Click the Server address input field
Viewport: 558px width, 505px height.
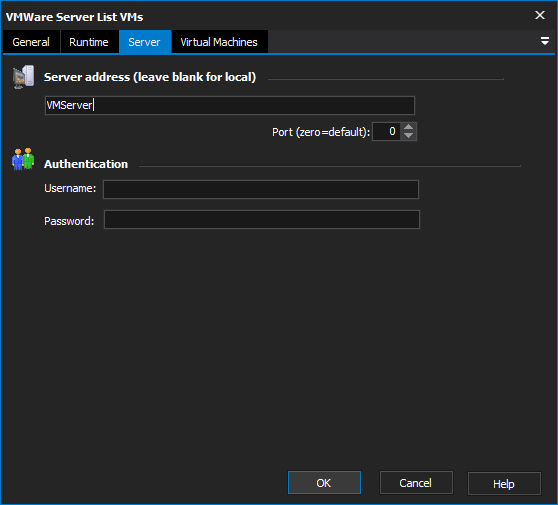(230, 105)
